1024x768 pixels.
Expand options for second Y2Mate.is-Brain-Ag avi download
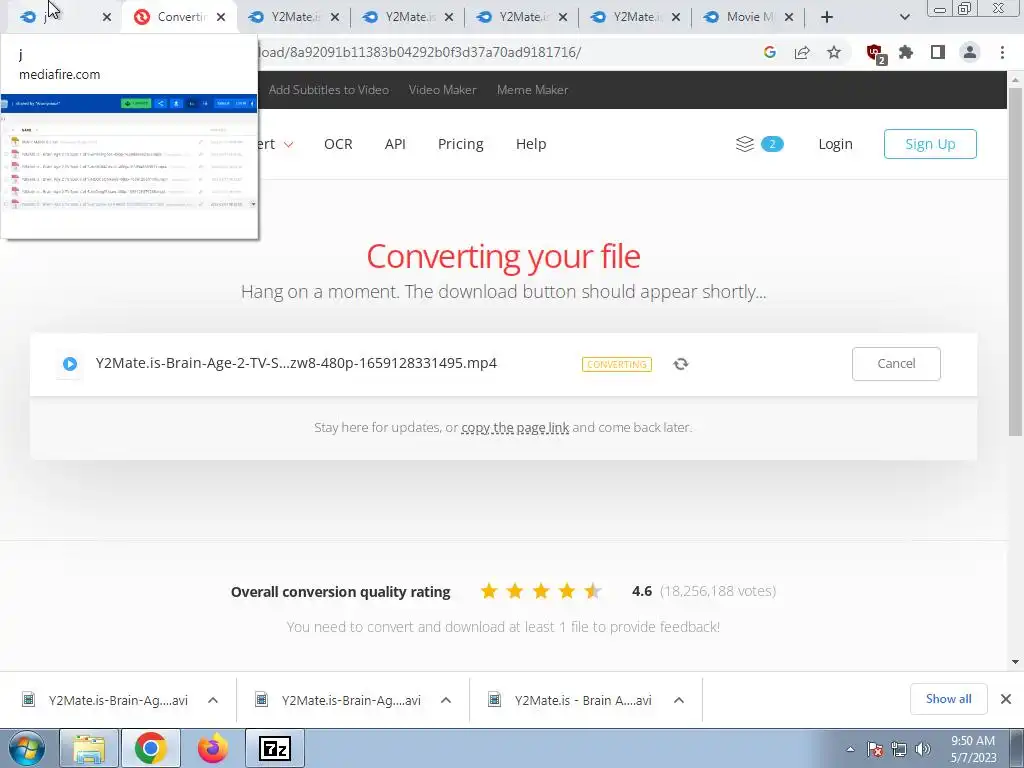point(446,700)
